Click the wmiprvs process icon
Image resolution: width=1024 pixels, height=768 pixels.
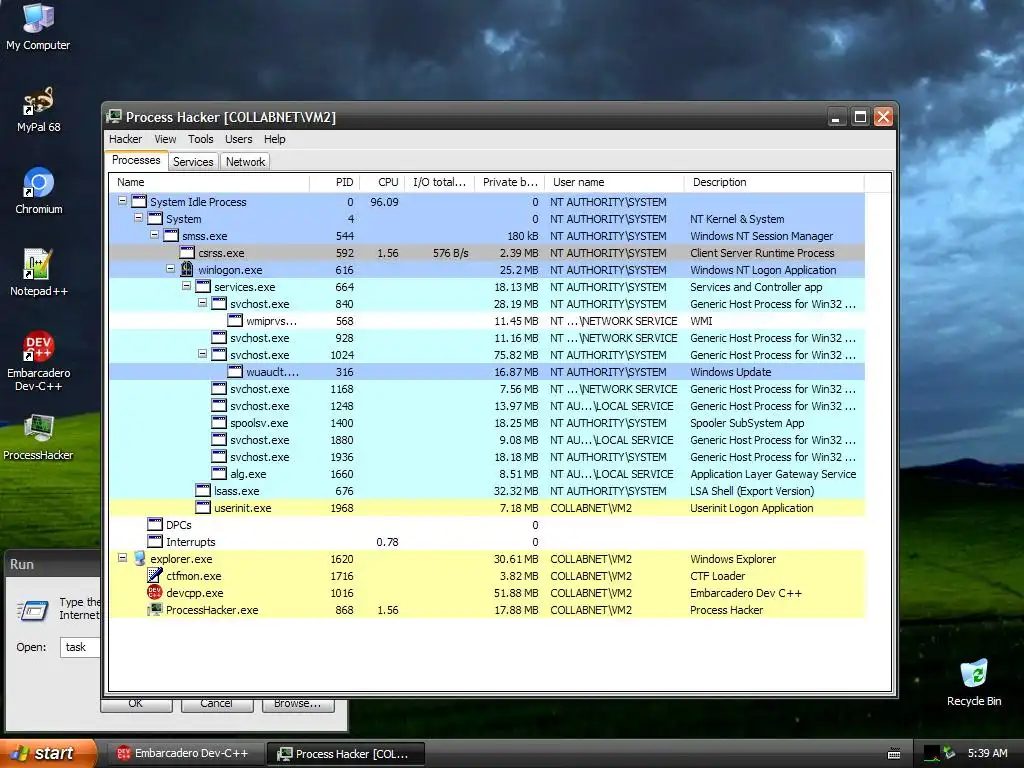pyautogui.click(x=235, y=321)
